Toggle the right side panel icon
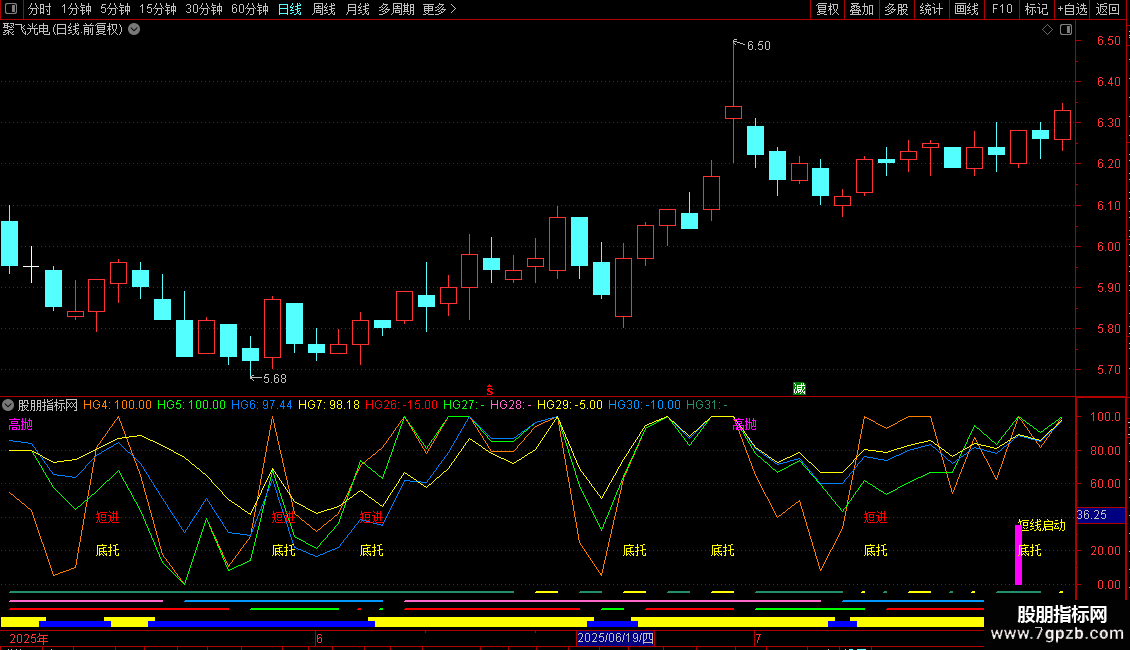Viewport: 1130px width, 650px height. pos(1066,30)
